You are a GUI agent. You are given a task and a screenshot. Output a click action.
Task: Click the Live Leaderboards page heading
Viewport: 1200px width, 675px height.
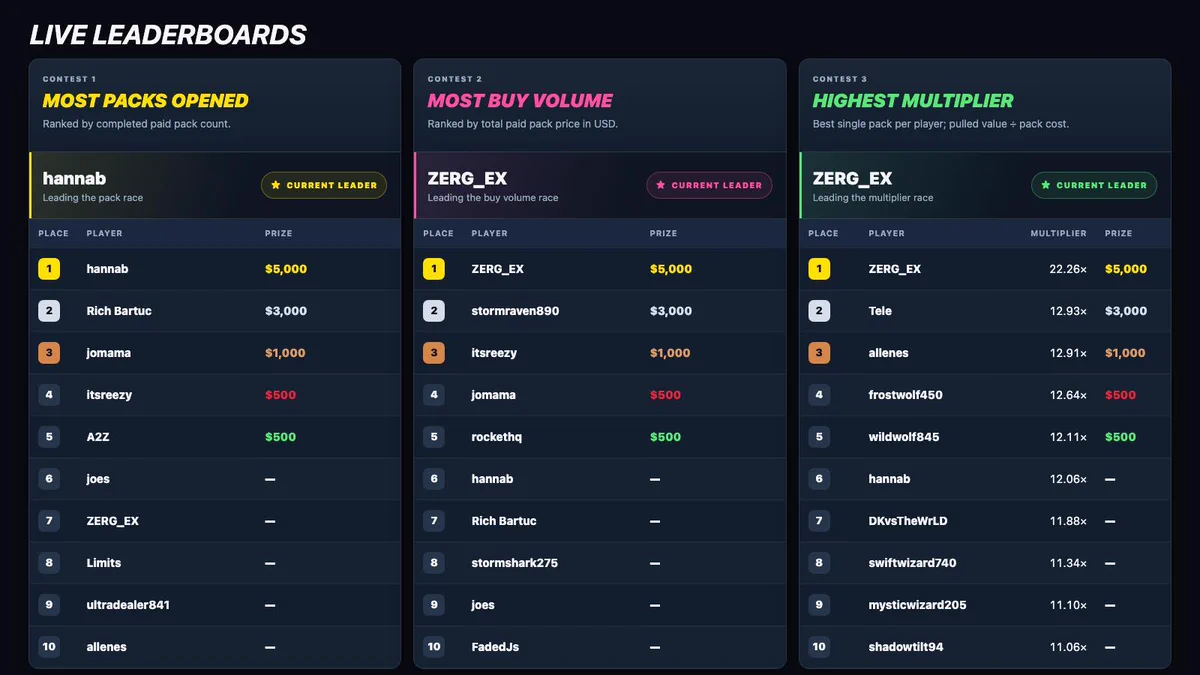coord(168,35)
